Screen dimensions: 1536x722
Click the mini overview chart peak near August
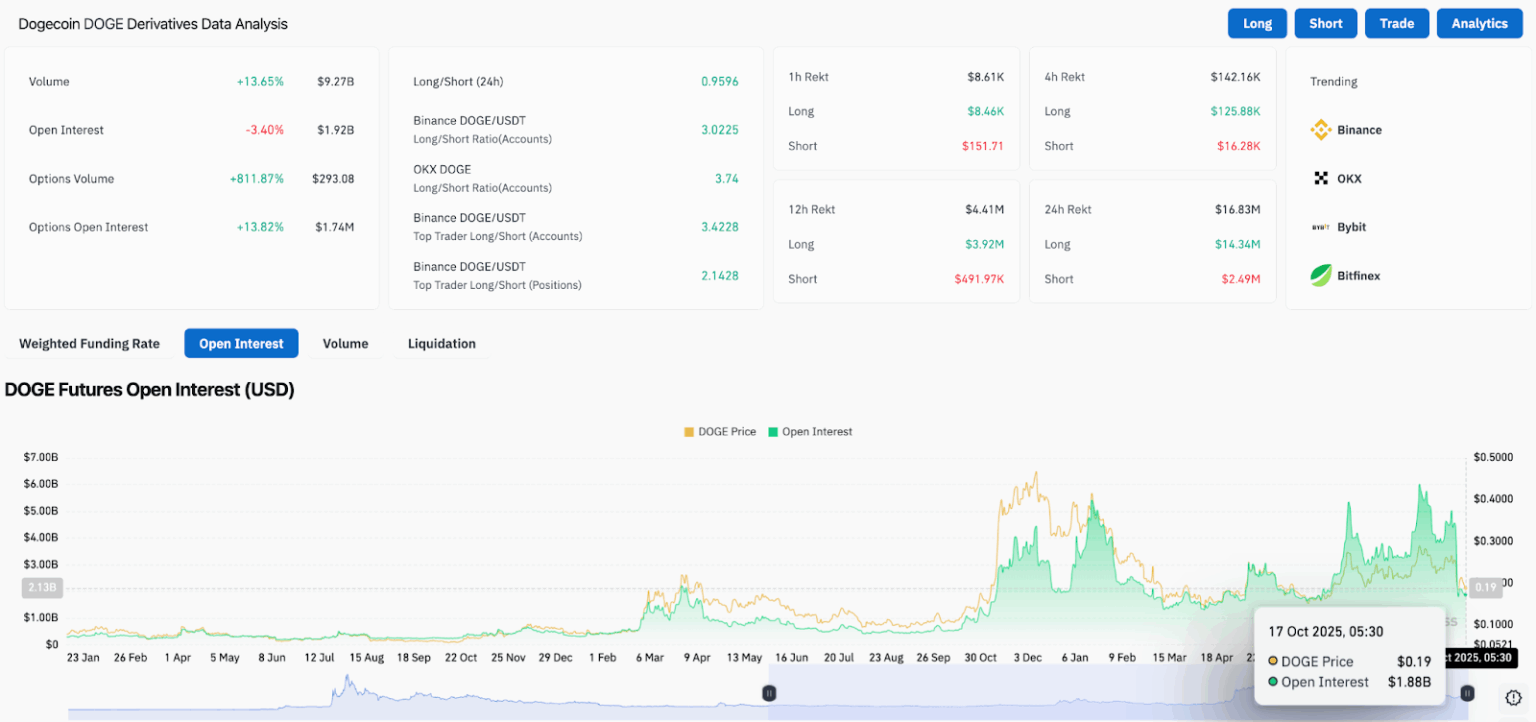click(347, 680)
